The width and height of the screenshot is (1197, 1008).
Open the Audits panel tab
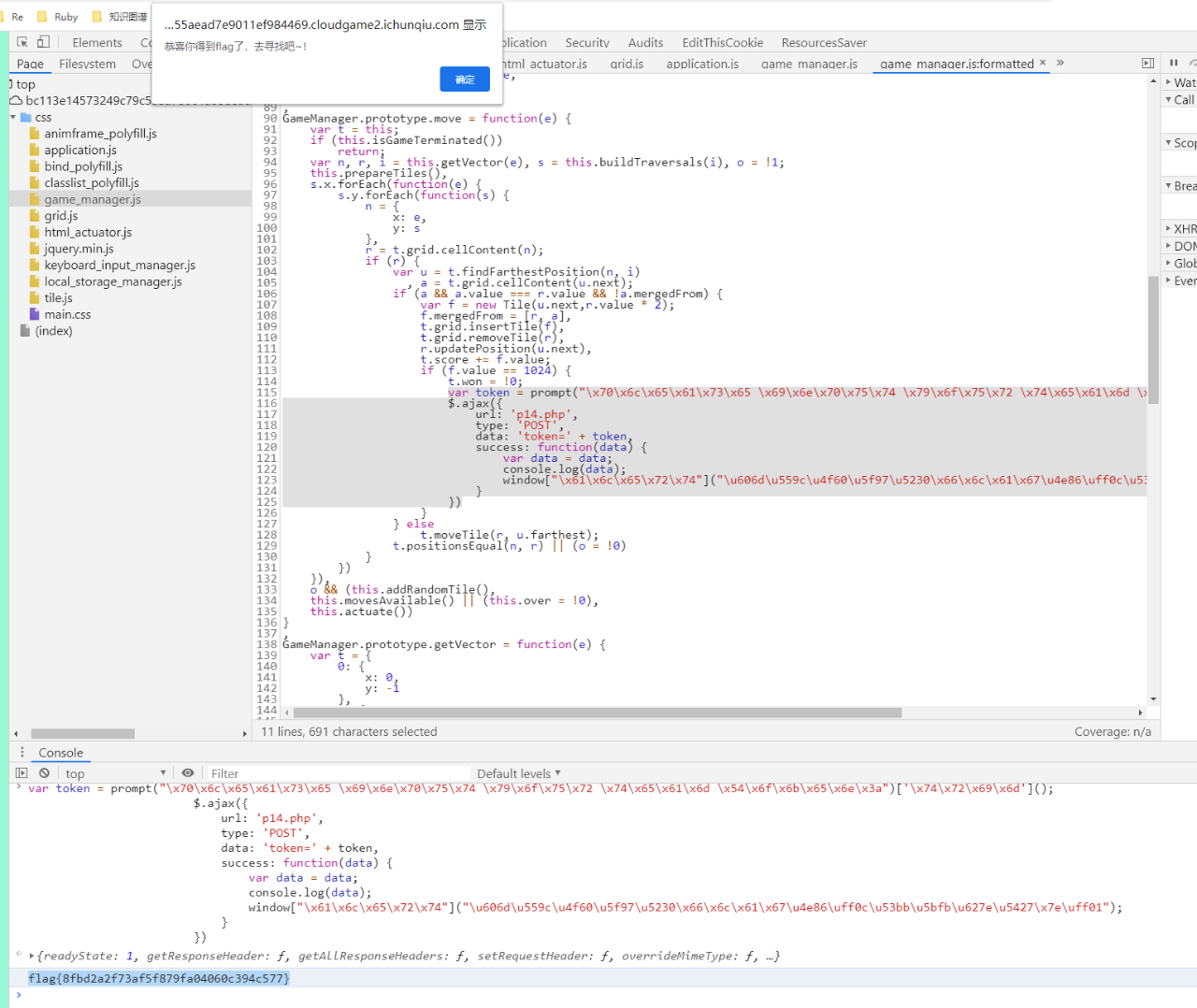pyautogui.click(x=645, y=42)
